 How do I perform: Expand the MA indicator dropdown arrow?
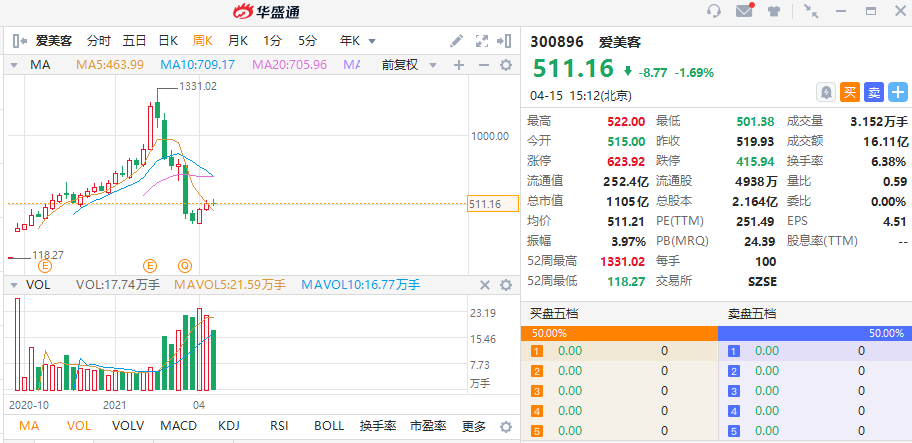click(14, 65)
